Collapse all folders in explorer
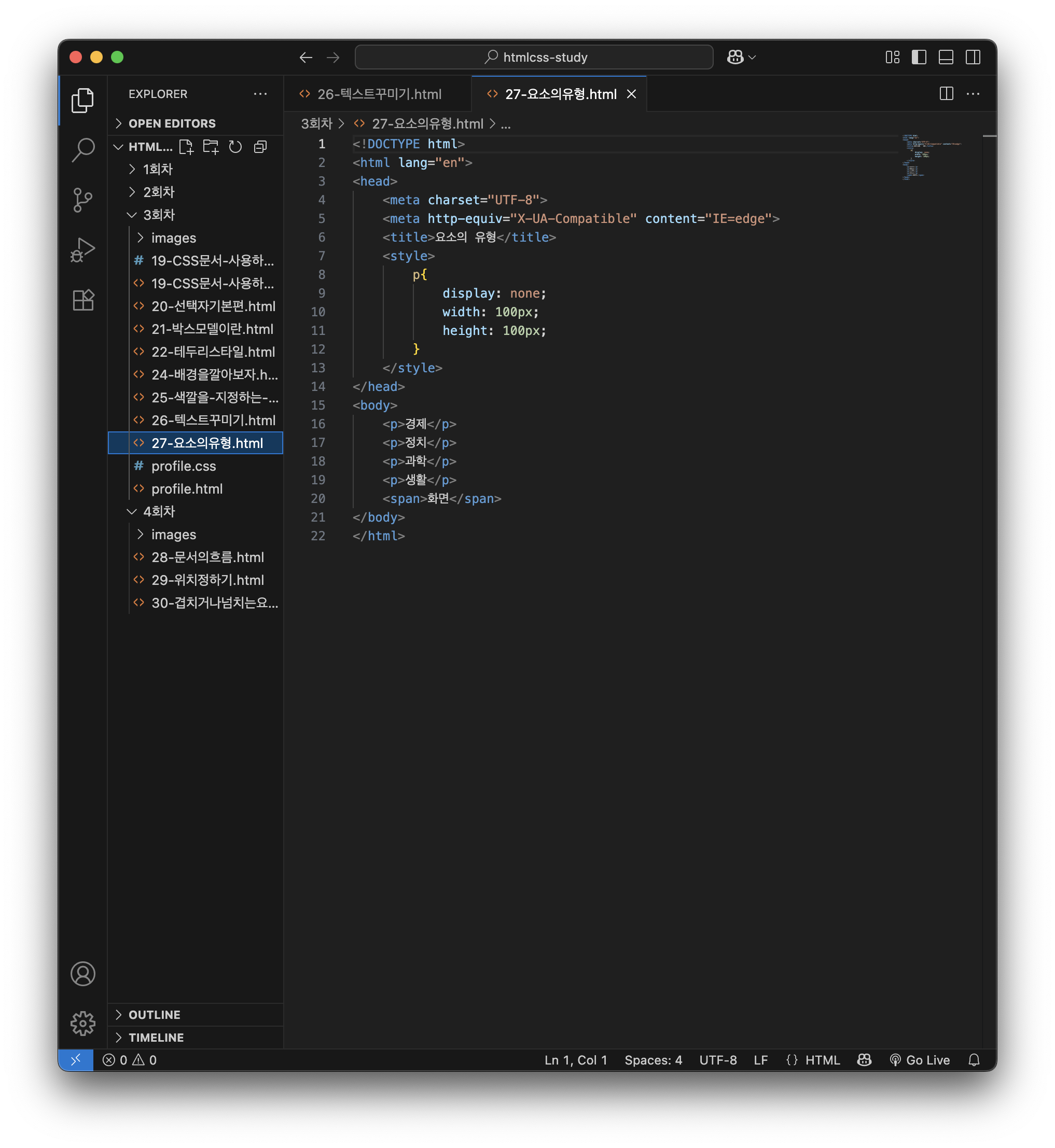Image resolution: width=1055 pixels, height=1148 pixels. pos(260,147)
